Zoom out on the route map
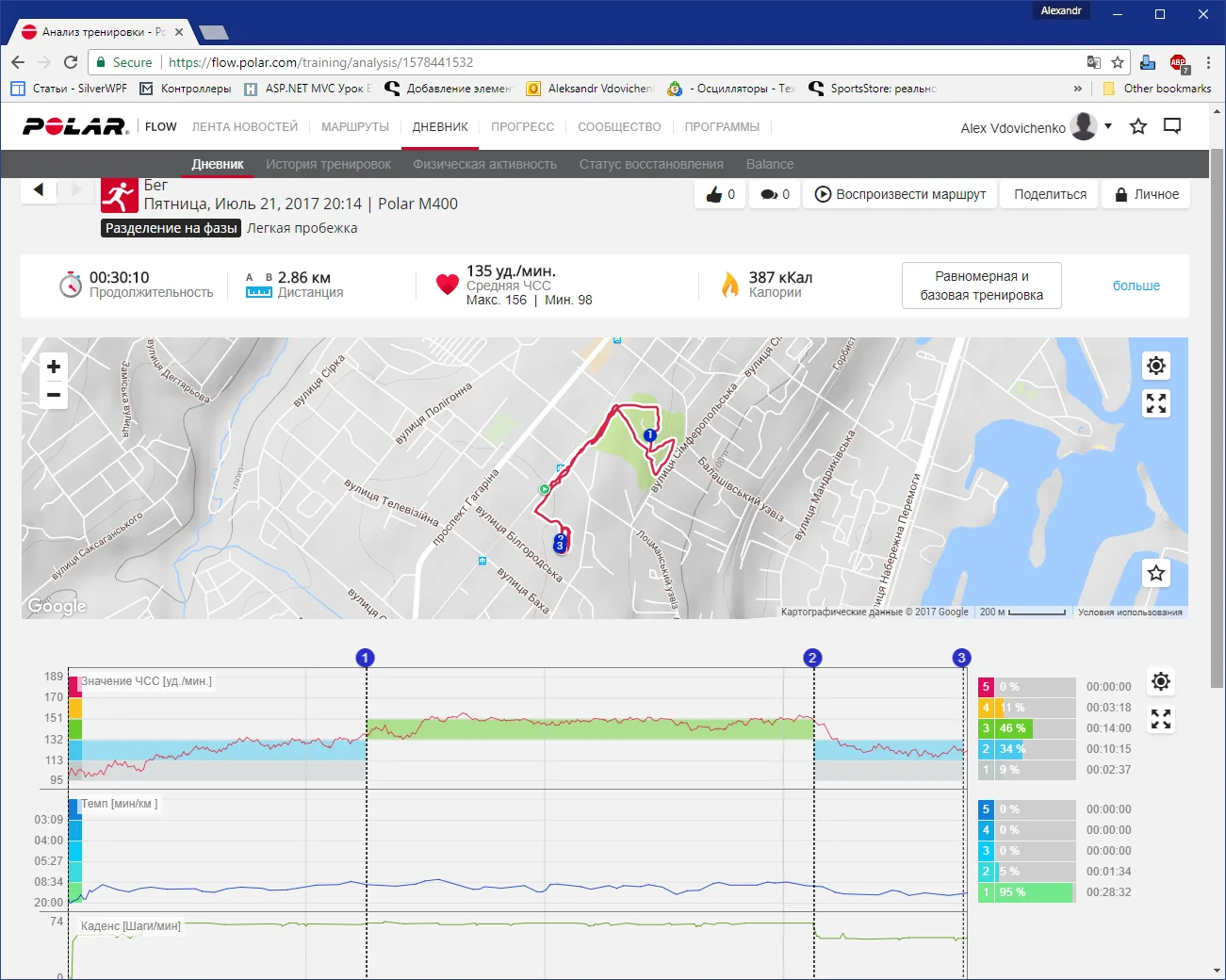Viewport: 1226px width, 980px height. click(x=54, y=395)
